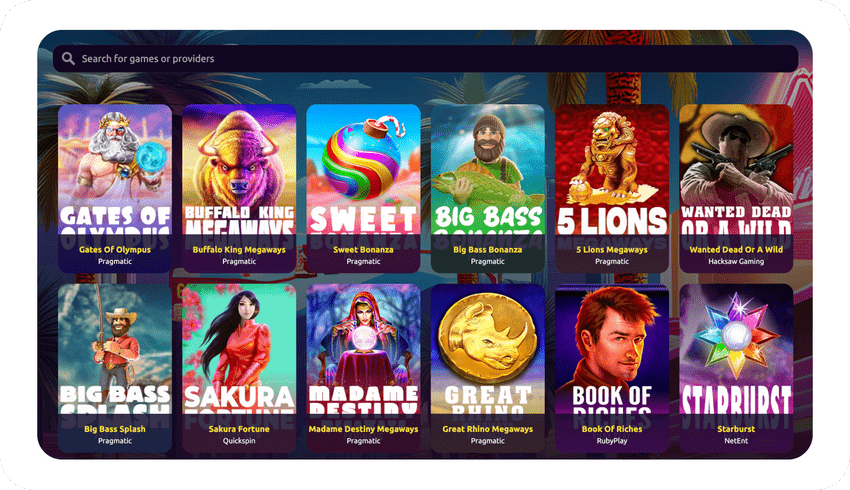Launch the Big Bass Splash game tile
850x490 pixels.
pos(115,368)
